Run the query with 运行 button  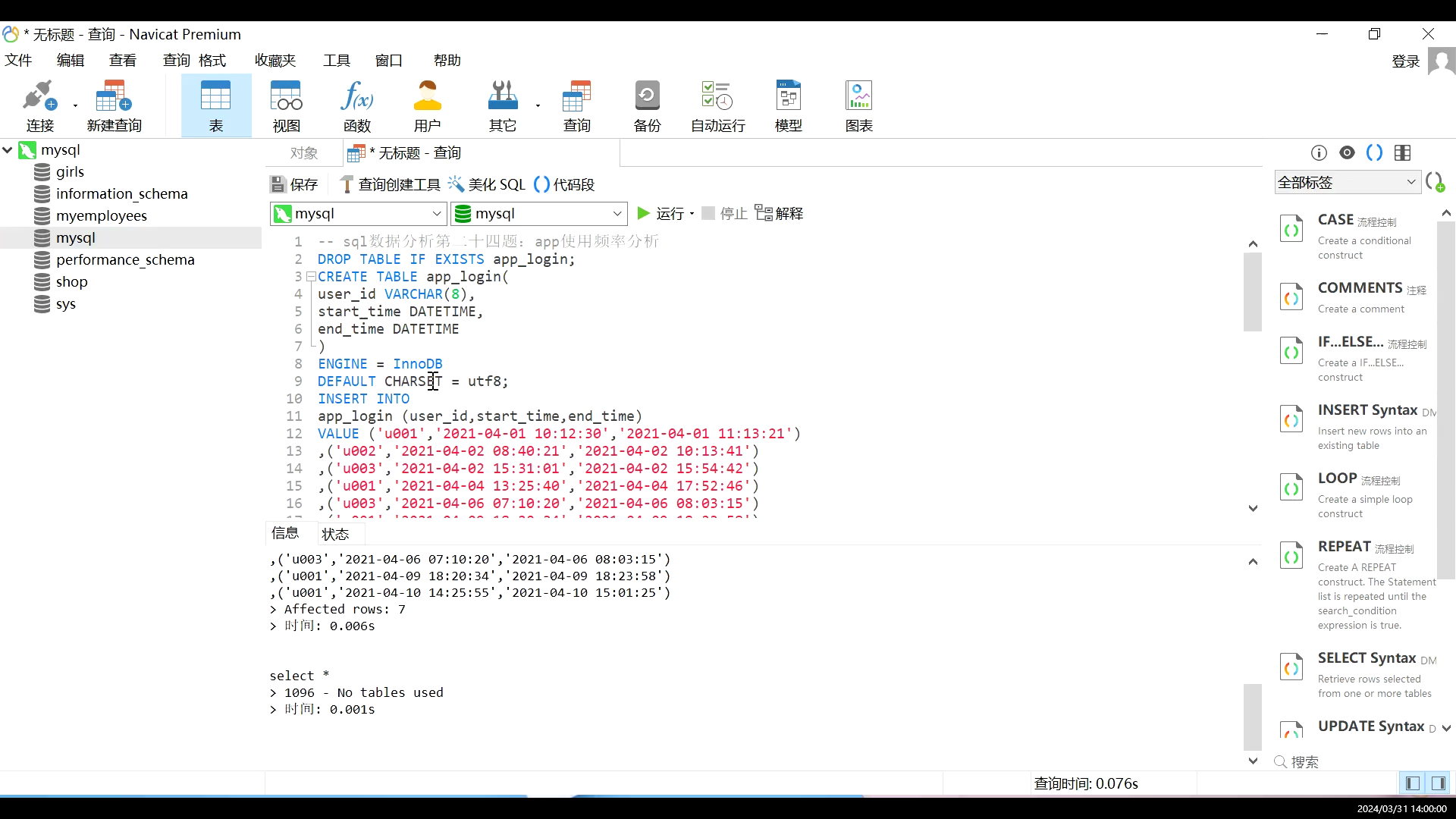click(665, 213)
